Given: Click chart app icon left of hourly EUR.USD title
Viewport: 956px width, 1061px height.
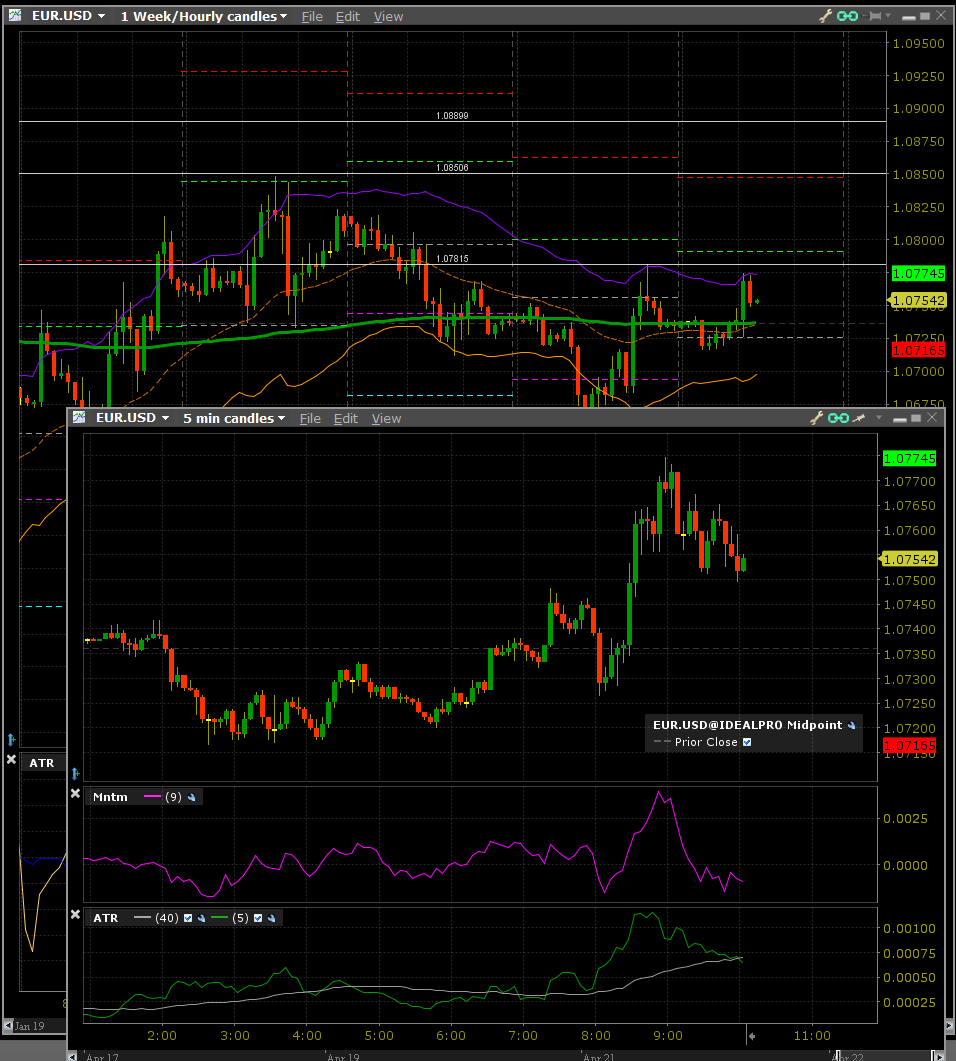Looking at the screenshot, I should [x=15, y=15].
